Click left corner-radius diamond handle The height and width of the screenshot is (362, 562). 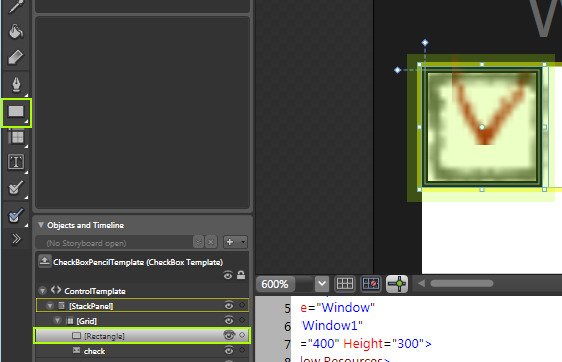[397, 70]
